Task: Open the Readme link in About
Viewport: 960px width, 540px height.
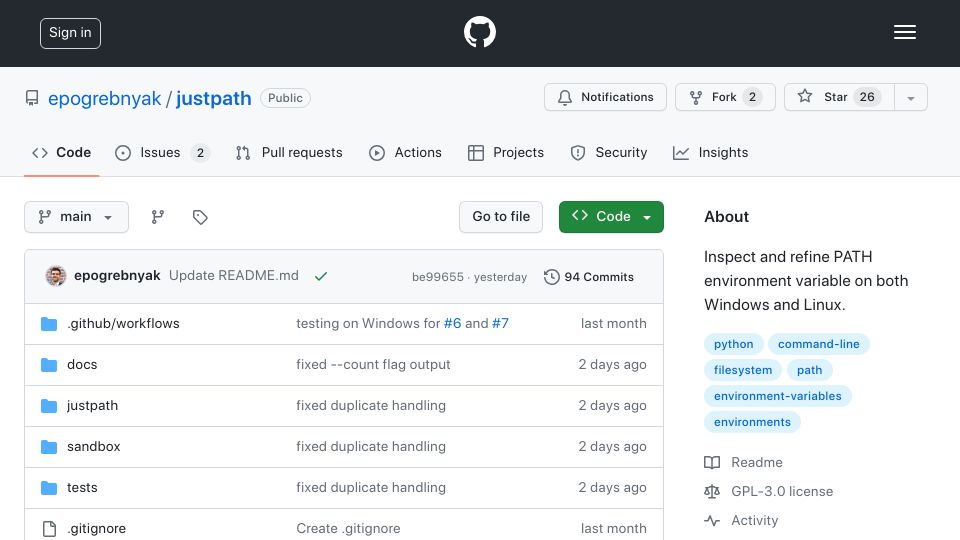Action: pyautogui.click(x=757, y=462)
